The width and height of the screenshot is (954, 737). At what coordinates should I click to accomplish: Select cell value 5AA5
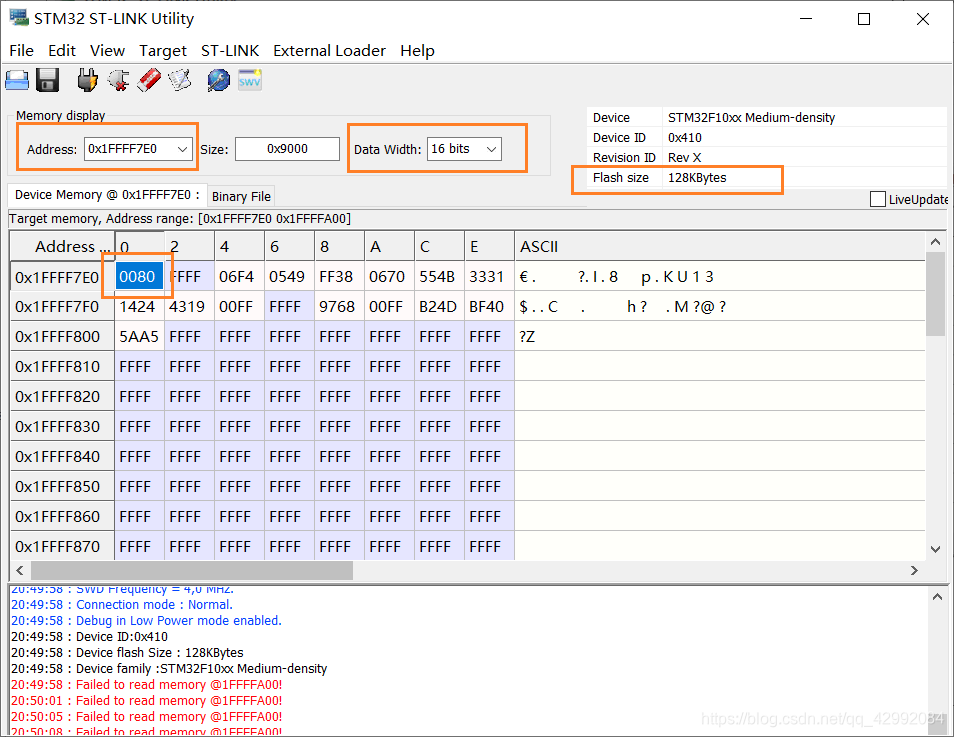pos(139,337)
